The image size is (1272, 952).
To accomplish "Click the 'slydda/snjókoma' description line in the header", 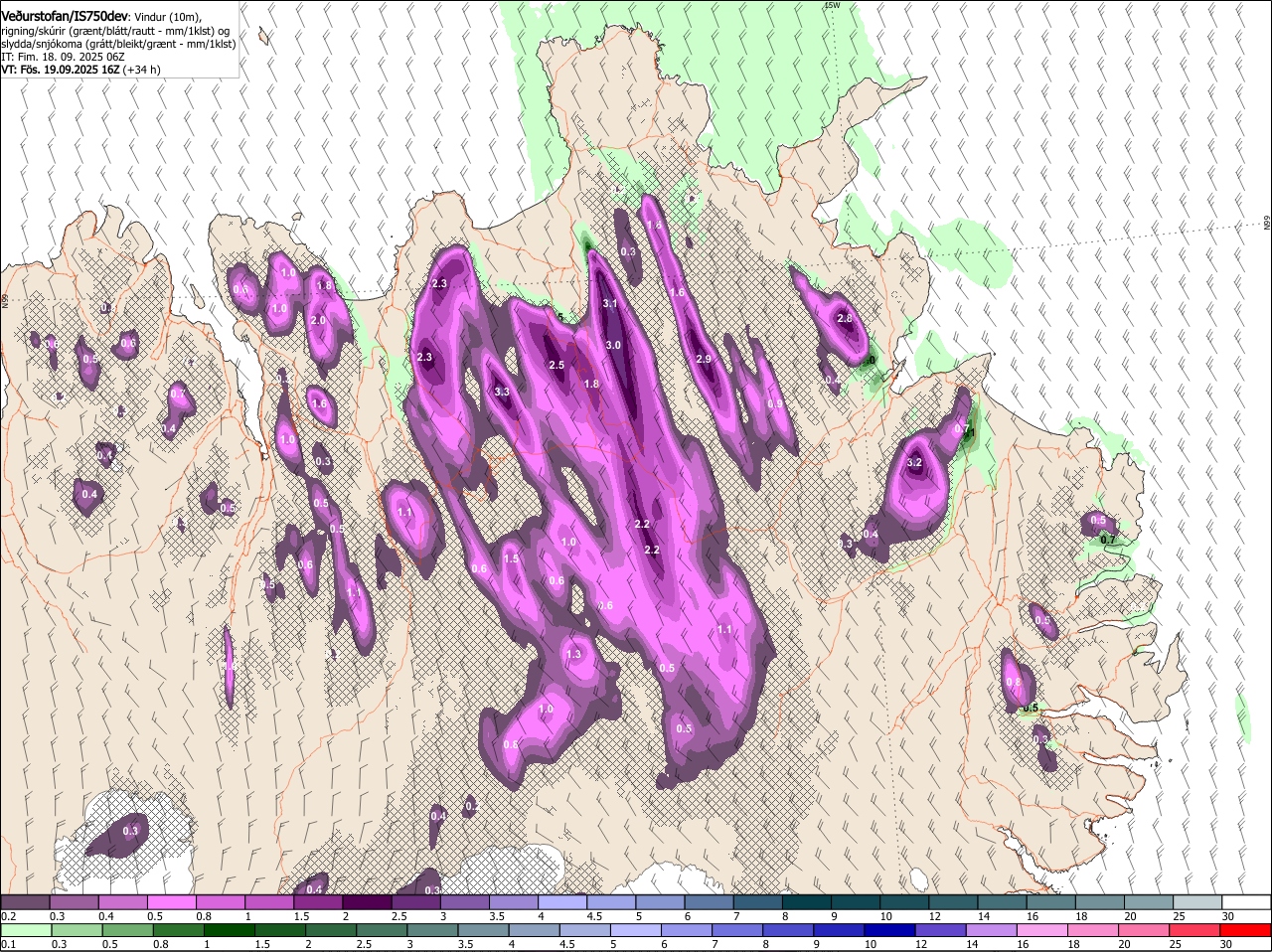I will [118, 44].
